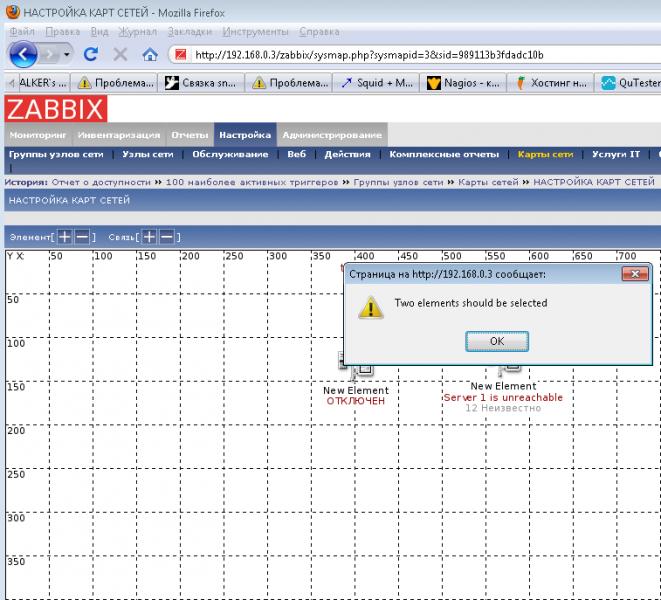Go to Комплексные отчеты submenu
Image resolution: width=661 pixels, height=600 pixels.
[x=444, y=154]
